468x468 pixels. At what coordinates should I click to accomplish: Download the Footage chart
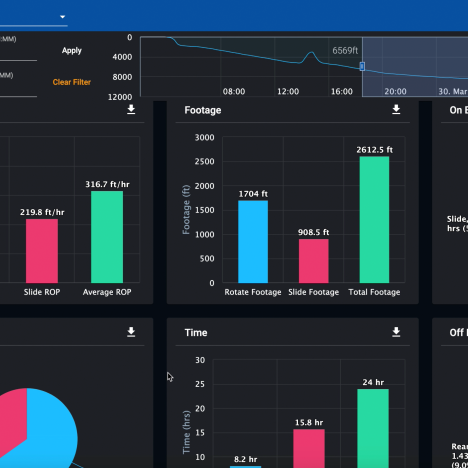tap(396, 109)
